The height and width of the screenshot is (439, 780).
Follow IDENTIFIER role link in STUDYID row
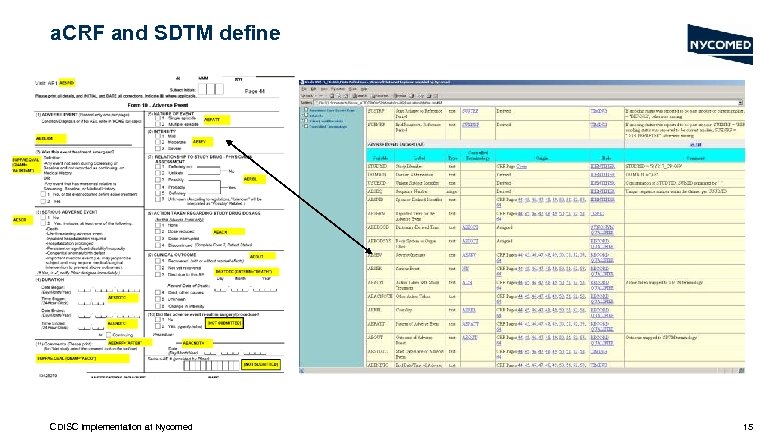[602, 167]
